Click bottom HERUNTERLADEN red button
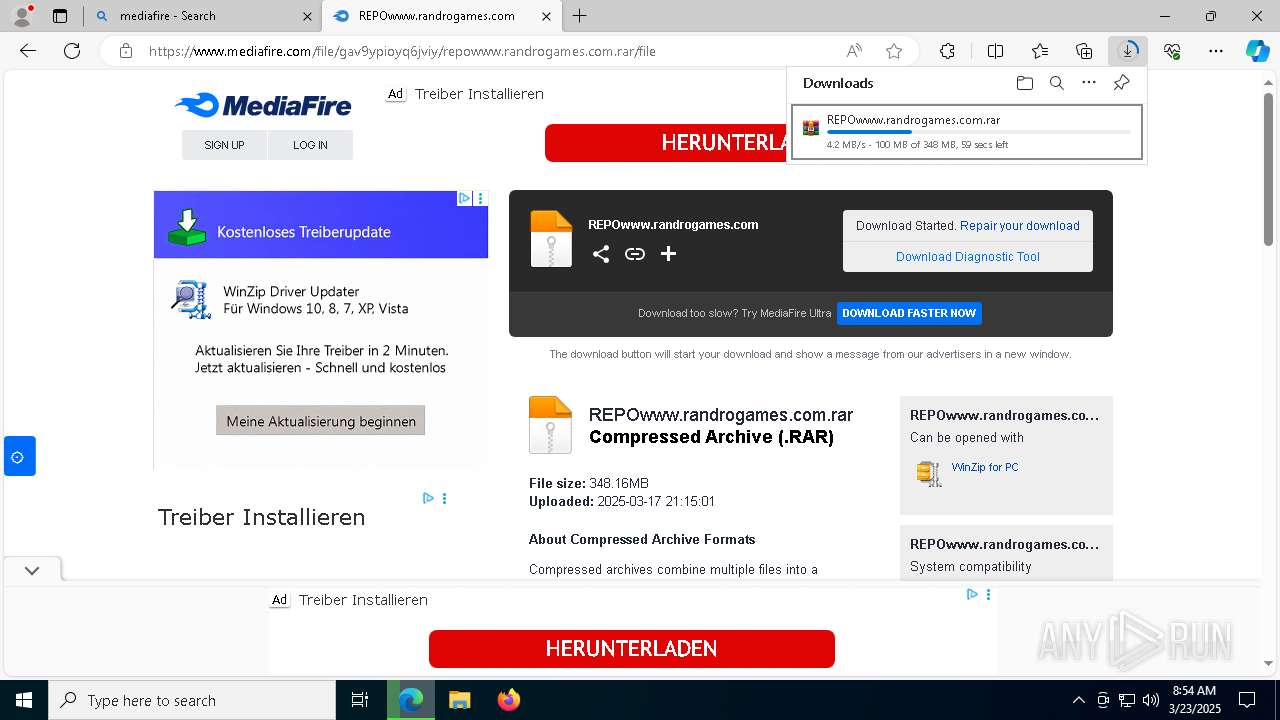 632,649
